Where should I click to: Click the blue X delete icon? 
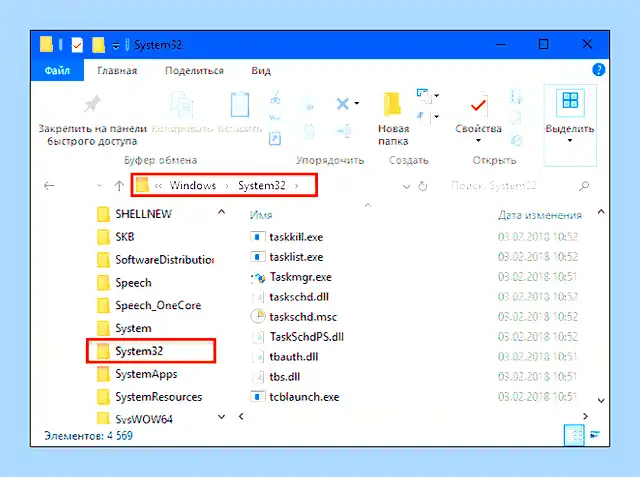pyautogui.click(x=342, y=104)
